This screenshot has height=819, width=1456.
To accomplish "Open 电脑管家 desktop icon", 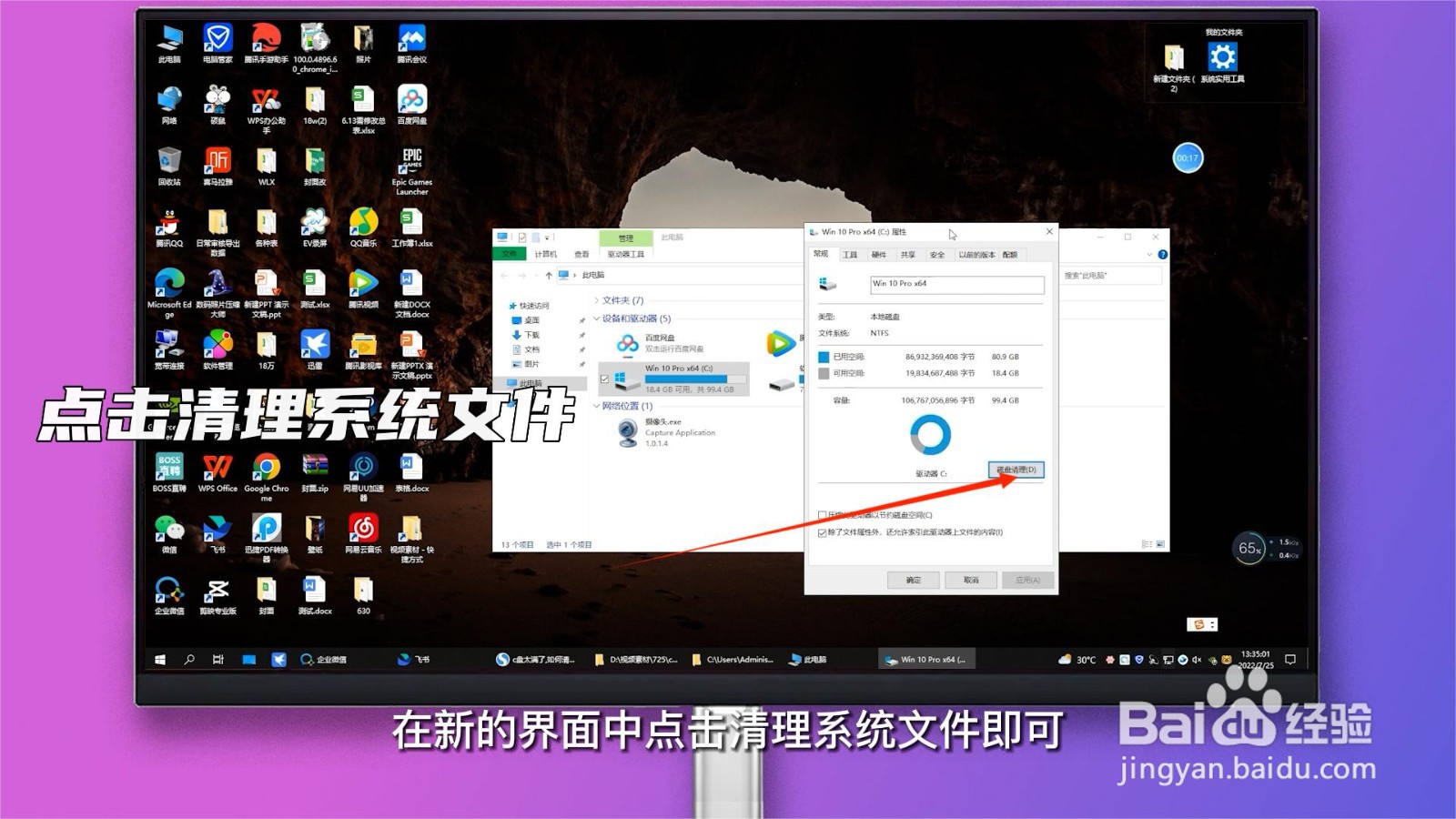I will coord(217,45).
